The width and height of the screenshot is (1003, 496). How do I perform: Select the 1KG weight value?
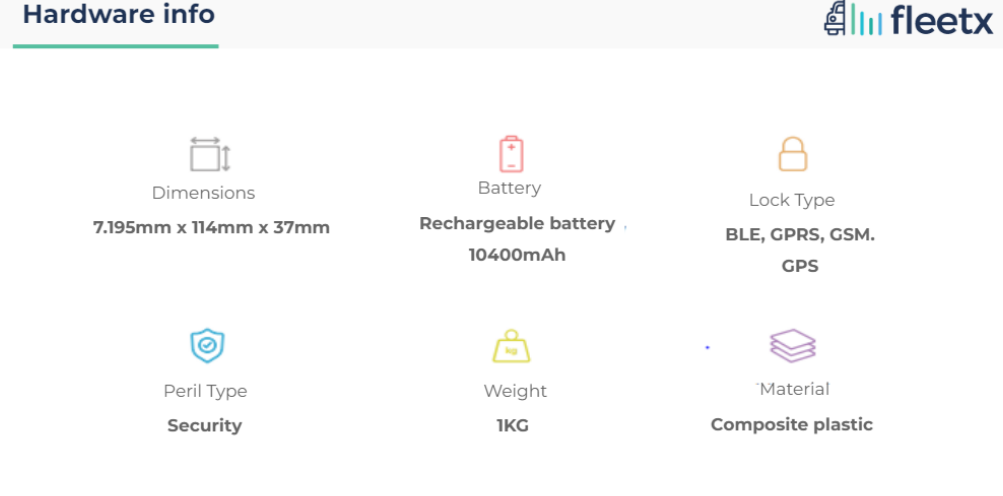[x=513, y=426]
